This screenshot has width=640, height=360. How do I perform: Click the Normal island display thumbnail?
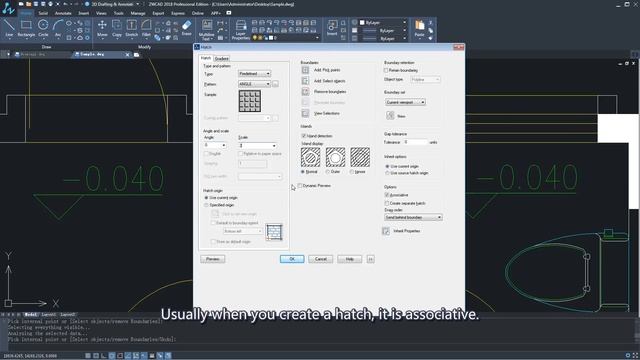(x=311, y=157)
